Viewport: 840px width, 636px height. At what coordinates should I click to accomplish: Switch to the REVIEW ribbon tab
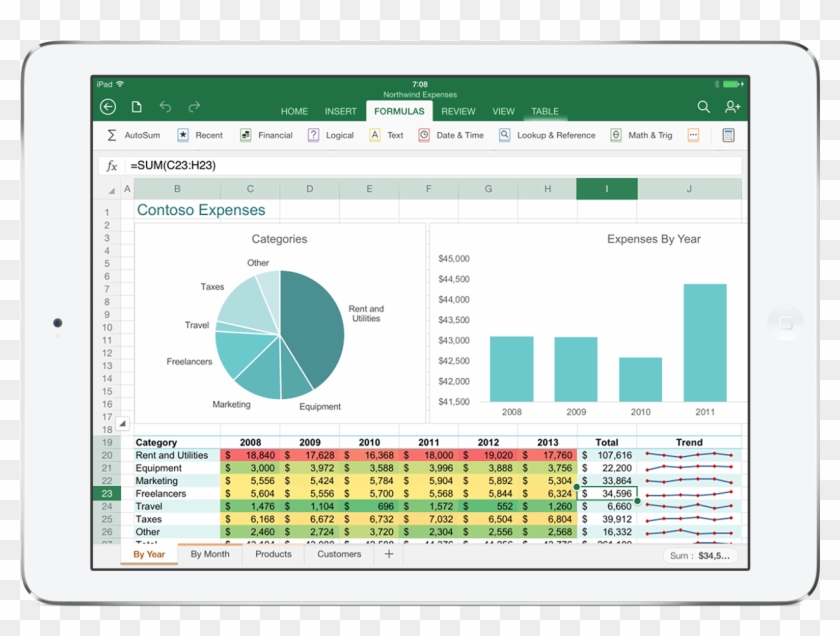pyautogui.click(x=458, y=111)
